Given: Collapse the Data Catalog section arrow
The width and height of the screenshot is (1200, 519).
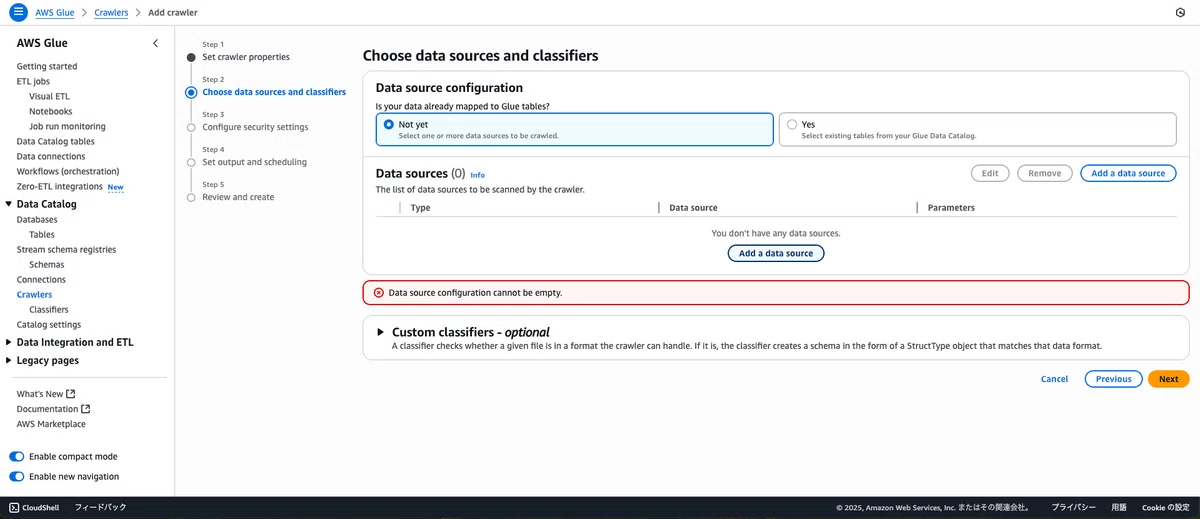Looking at the screenshot, I should pos(9,204).
